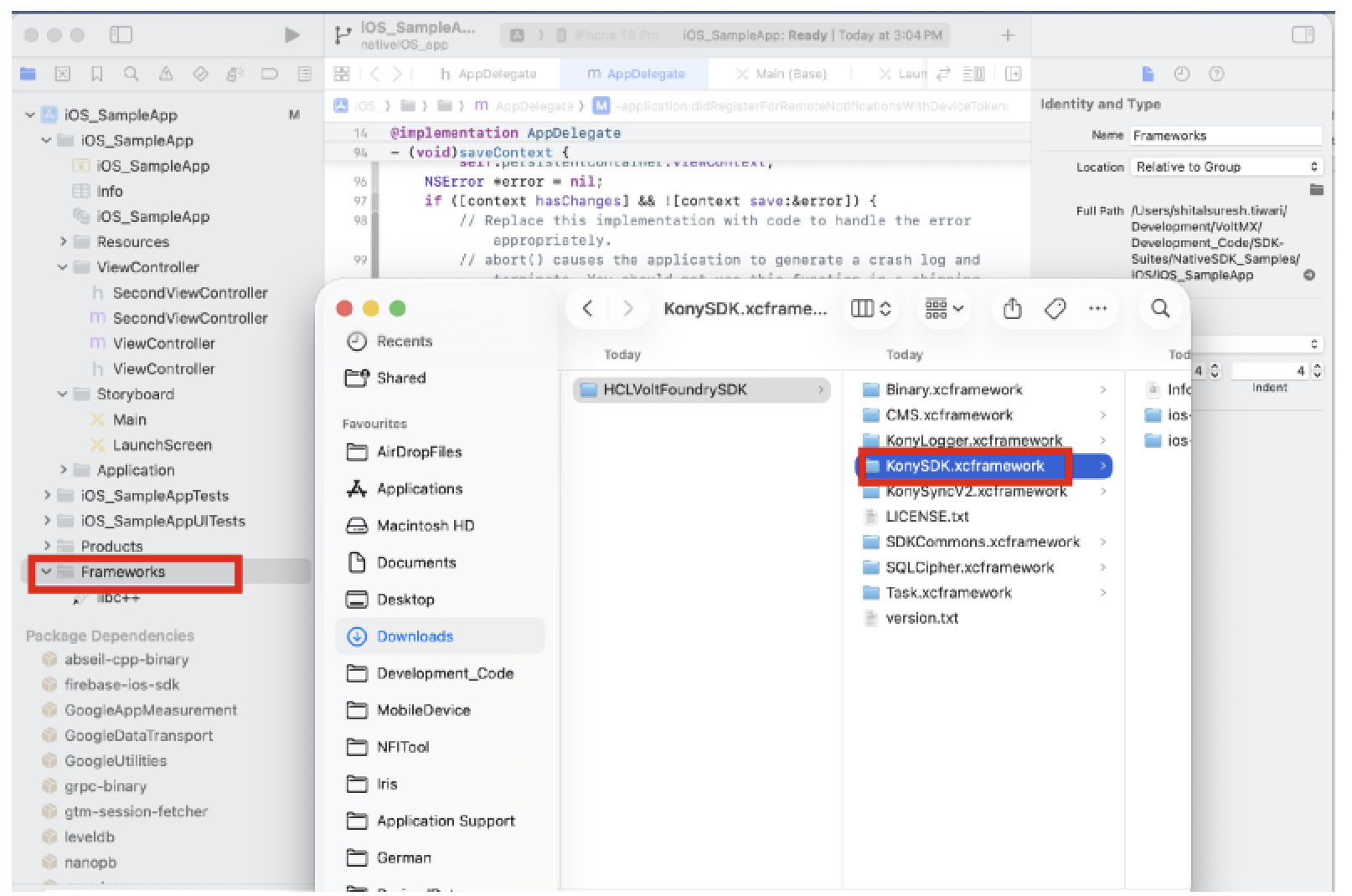This screenshot has width=1352, height=896.
Task: Toggle the inspectors panel at top right
Action: [x=1303, y=35]
